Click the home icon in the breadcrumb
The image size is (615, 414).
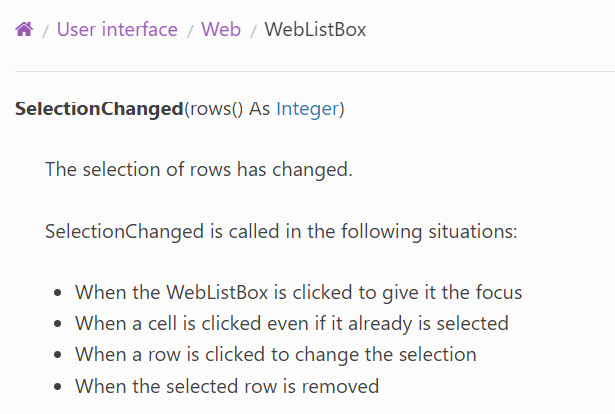pos(24,29)
